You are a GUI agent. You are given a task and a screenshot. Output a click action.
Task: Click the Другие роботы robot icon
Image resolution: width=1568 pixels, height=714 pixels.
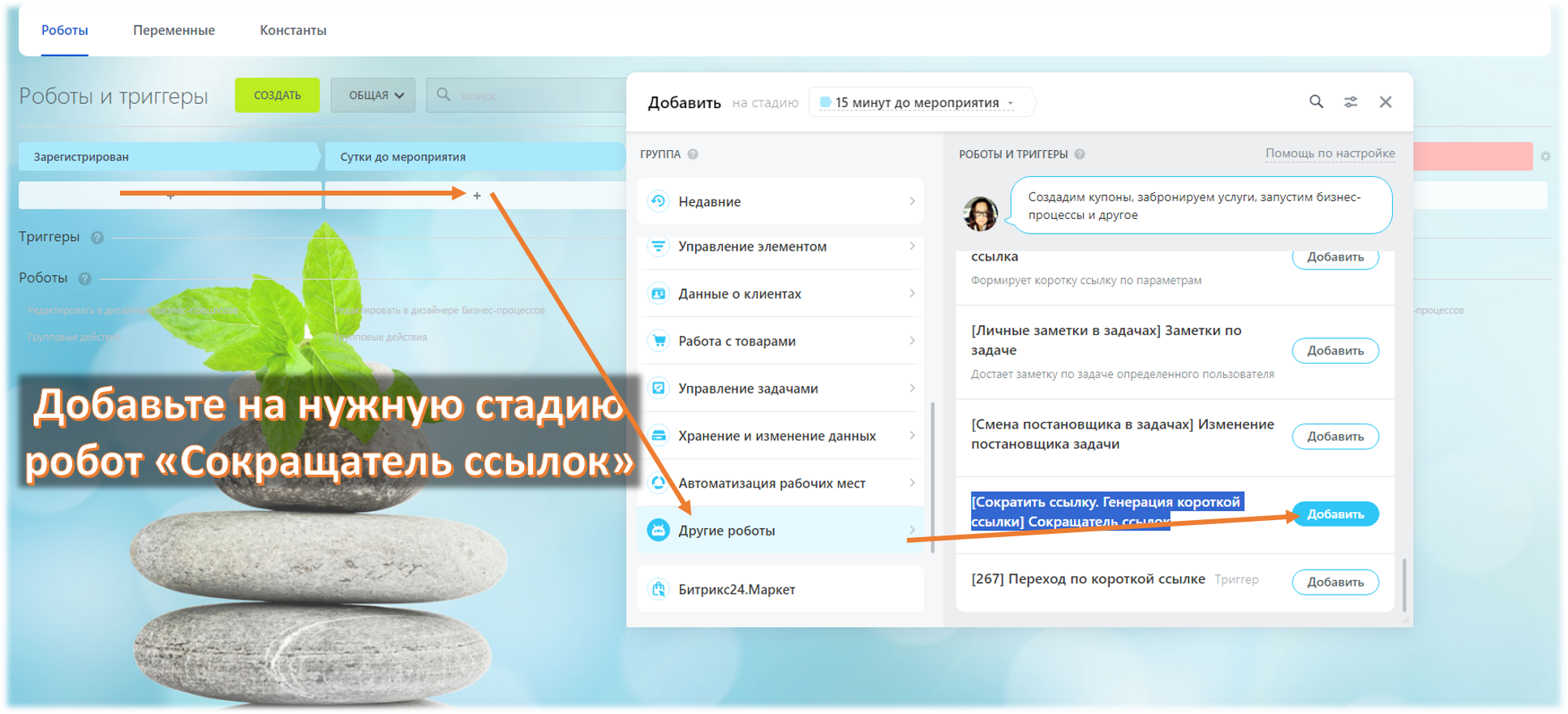point(659,531)
